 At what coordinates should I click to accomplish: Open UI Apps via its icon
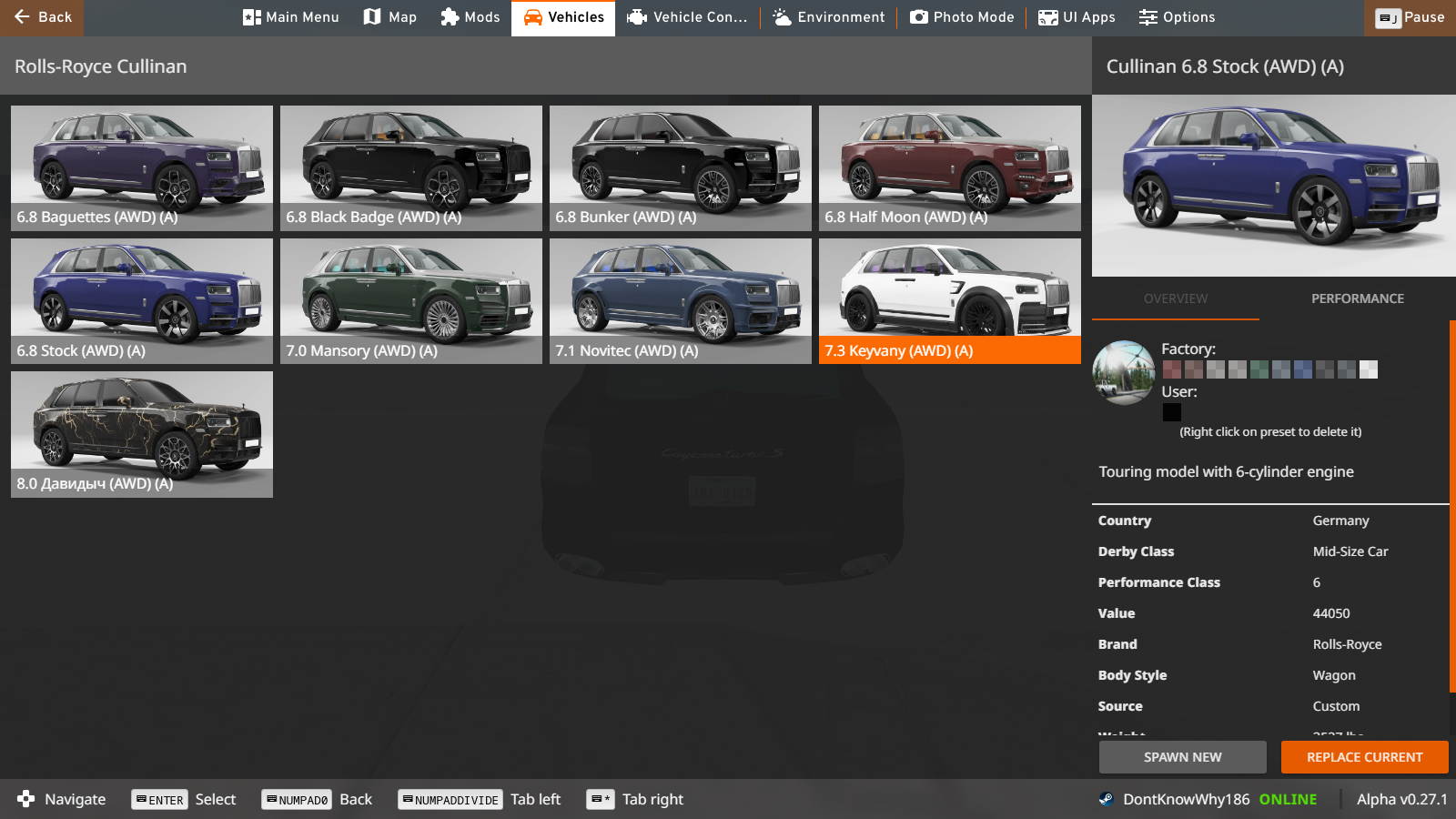[x=1048, y=17]
